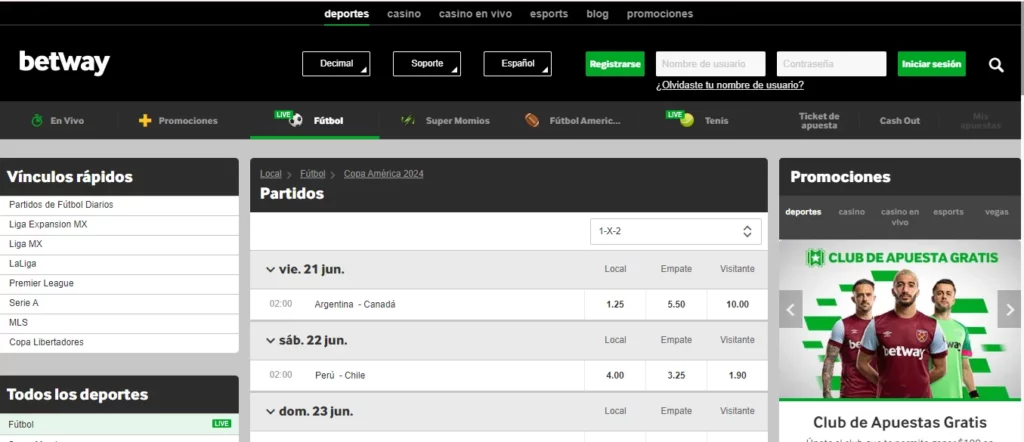The image size is (1024, 442).
Task: Focus the Nombre de usuario field
Action: (x=710, y=64)
